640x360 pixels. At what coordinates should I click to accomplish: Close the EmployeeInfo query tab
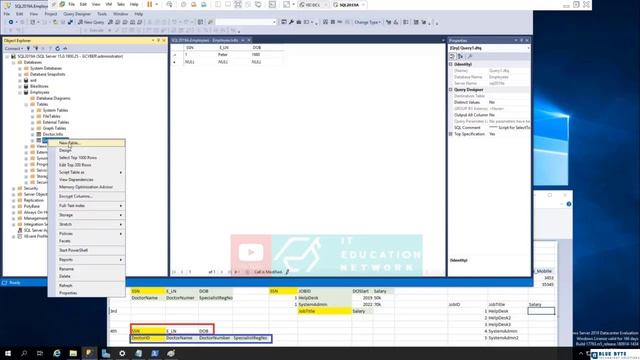[x=249, y=40]
